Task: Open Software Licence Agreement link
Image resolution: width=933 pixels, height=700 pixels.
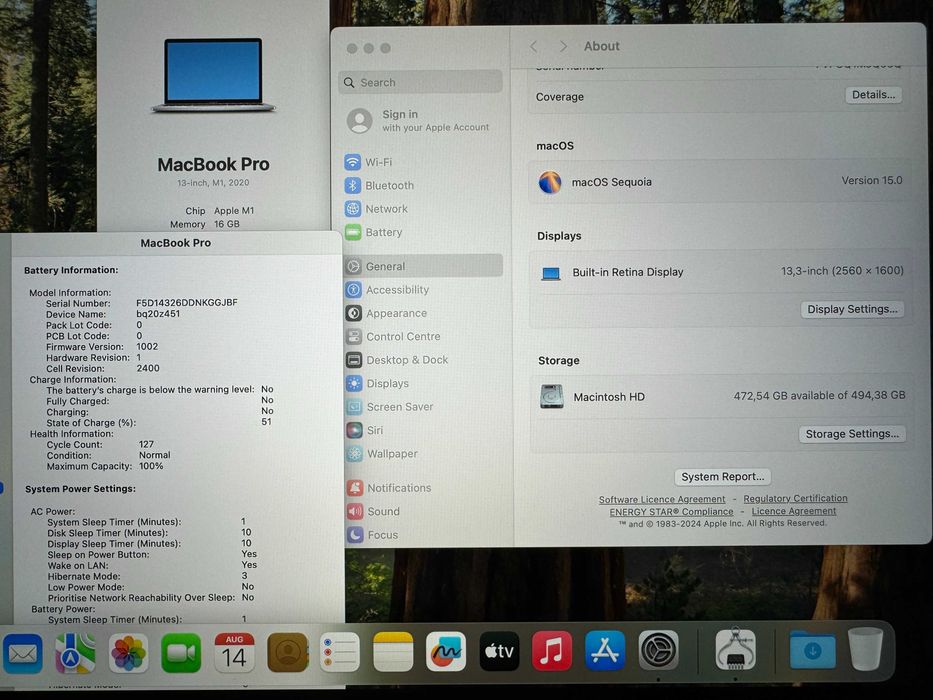Action: [x=662, y=499]
